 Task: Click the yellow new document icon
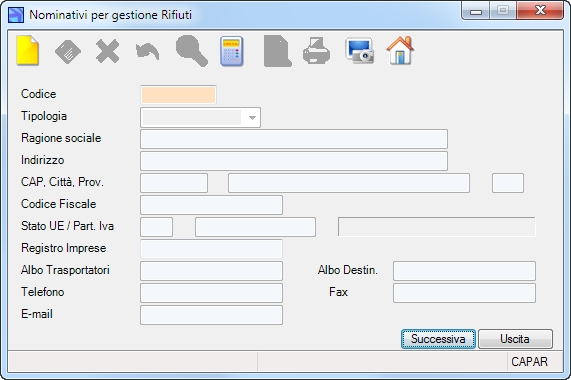28,51
